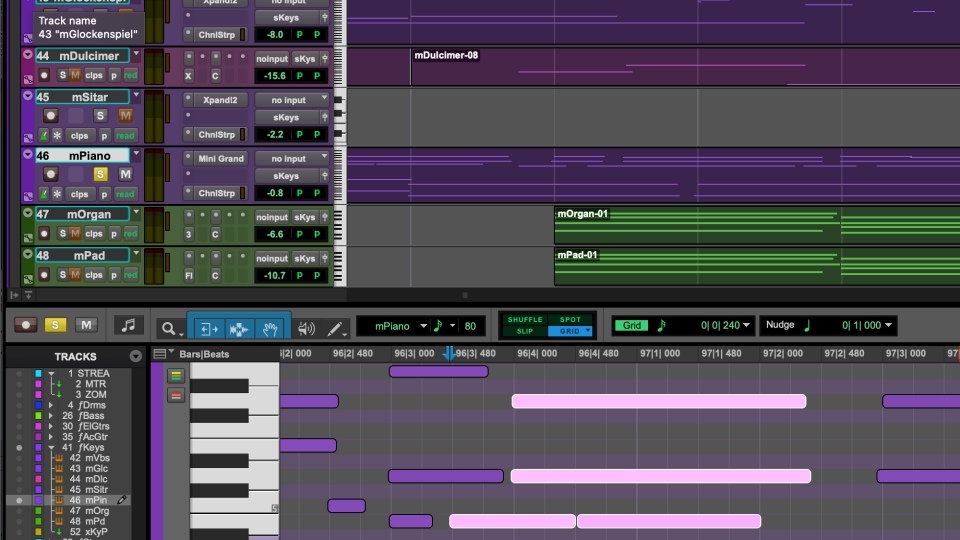Toggle the Play MIDI notes speaker icon
Image resolution: width=960 pixels, height=540 pixels.
[306, 329]
